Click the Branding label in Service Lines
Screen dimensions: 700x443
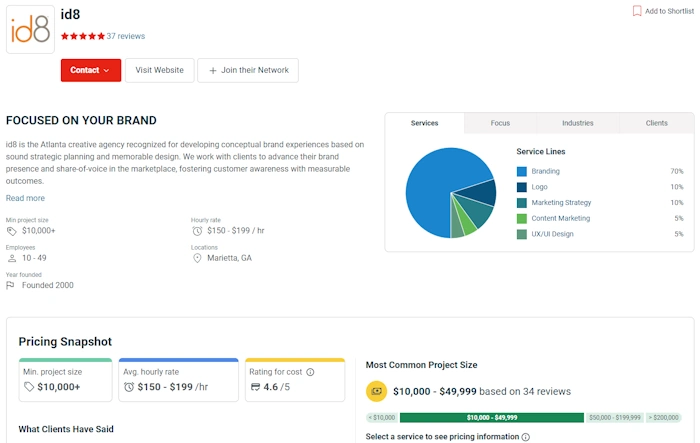click(546, 171)
